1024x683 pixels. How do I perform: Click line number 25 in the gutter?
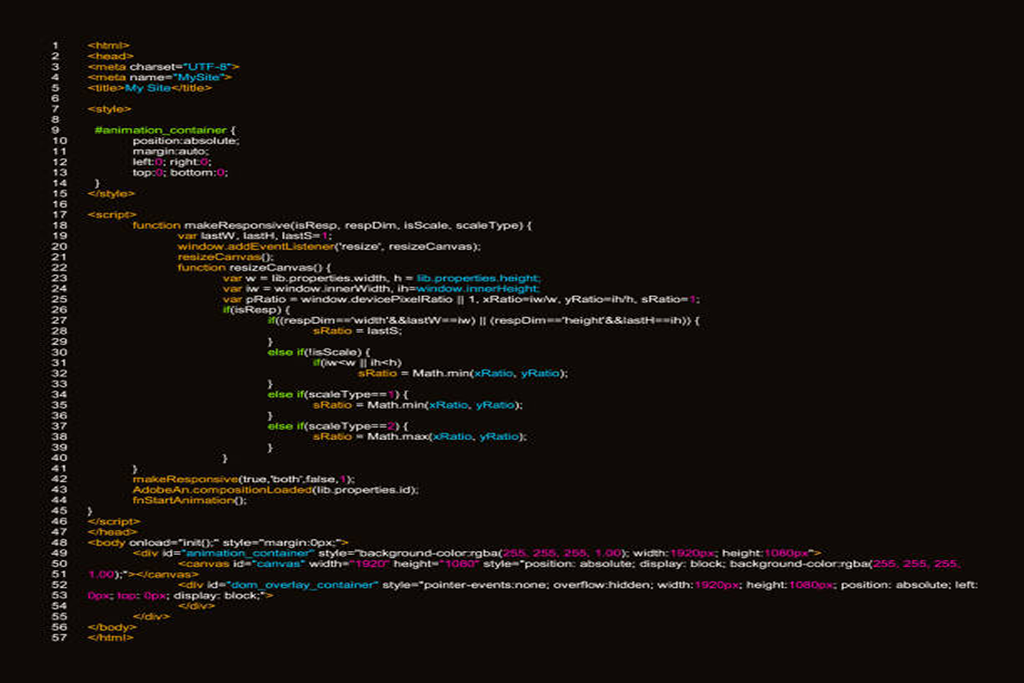pos(58,299)
